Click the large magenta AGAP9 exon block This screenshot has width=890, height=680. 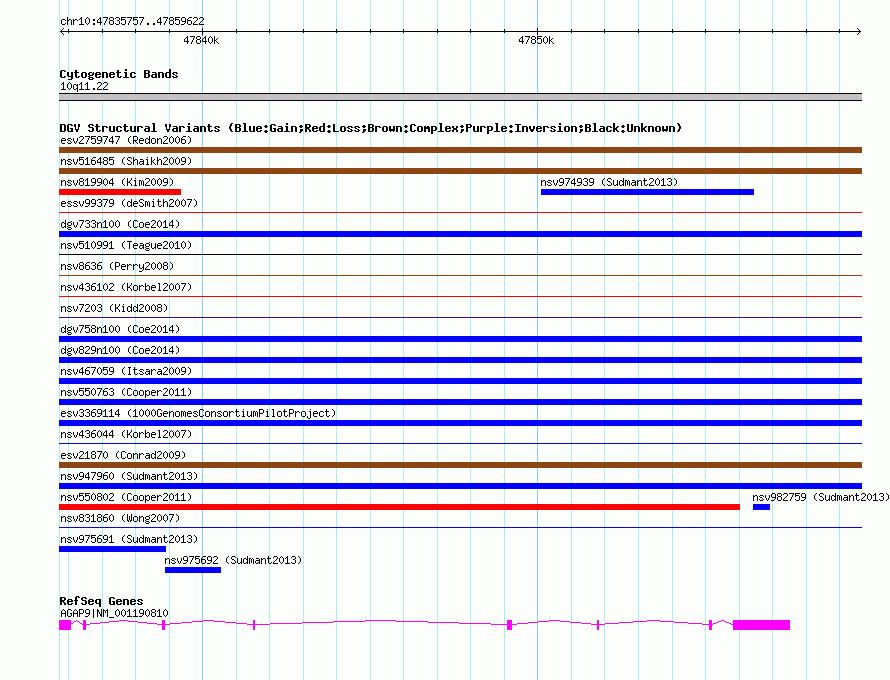tap(761, 625)
